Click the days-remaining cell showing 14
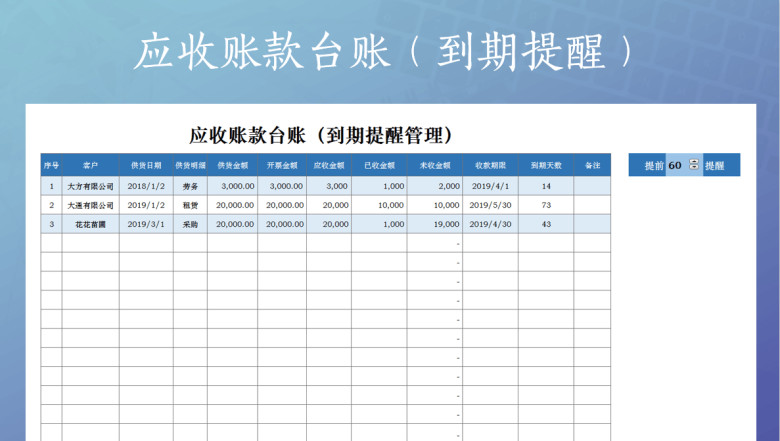 (x=546, y=186)
